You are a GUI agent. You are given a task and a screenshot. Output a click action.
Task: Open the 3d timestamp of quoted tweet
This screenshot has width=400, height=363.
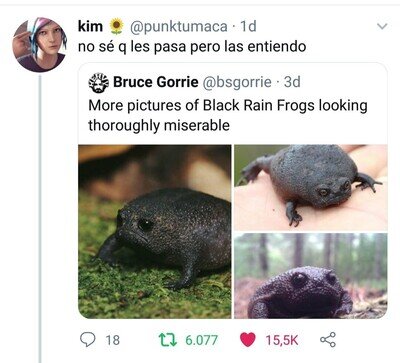[x=292, y=82]
